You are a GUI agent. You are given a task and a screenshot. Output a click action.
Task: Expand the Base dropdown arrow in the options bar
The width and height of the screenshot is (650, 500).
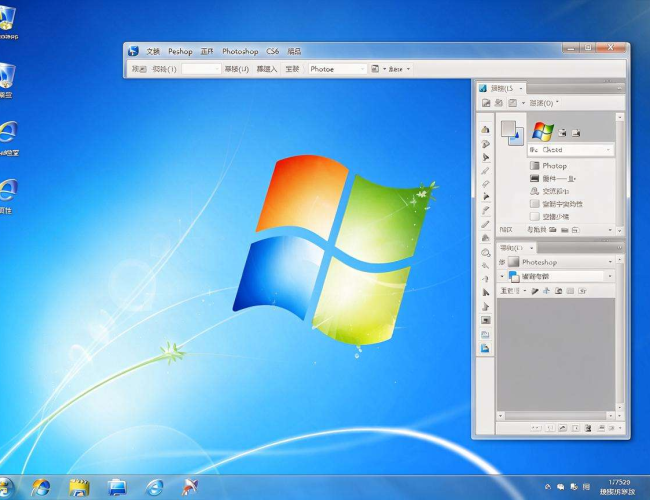coord(408,69)
